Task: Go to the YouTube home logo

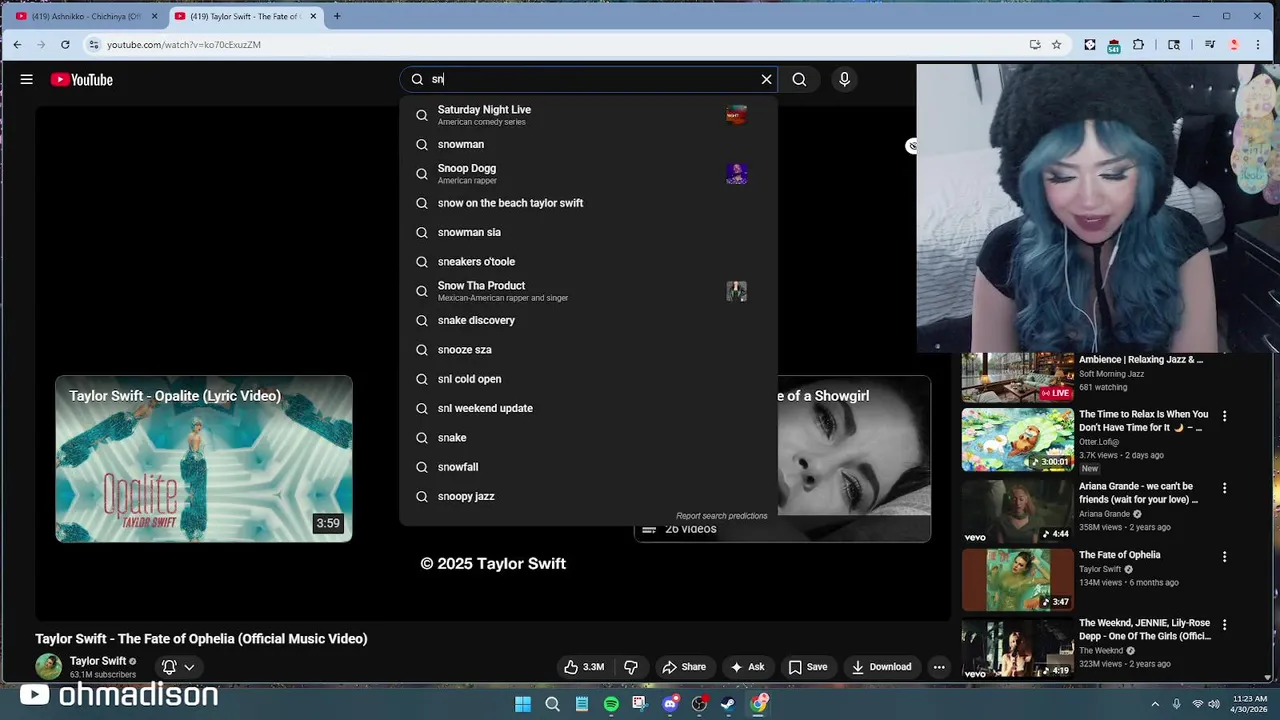Action: 82,80
